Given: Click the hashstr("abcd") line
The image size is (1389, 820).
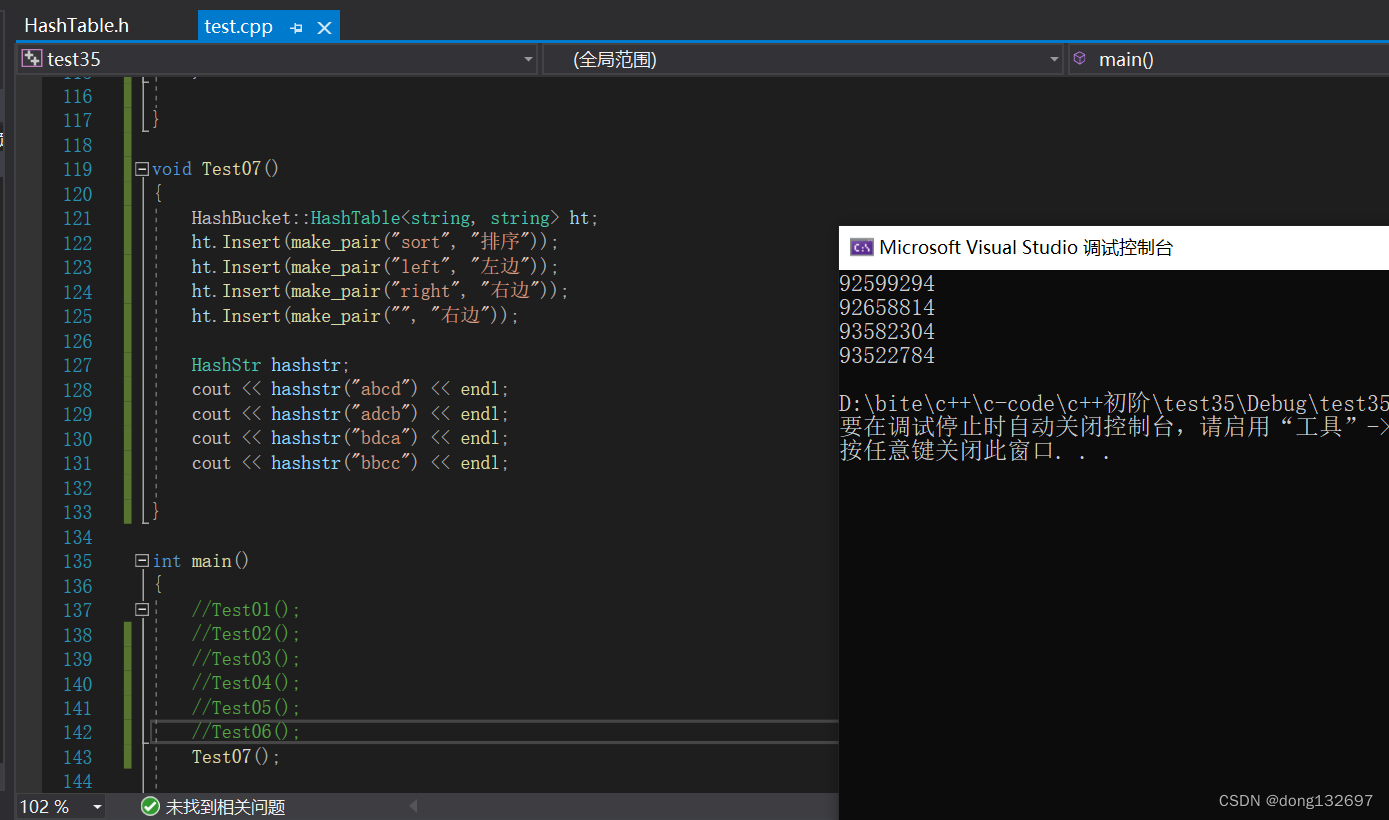Looking at the screenshot, I should (351, 389).
